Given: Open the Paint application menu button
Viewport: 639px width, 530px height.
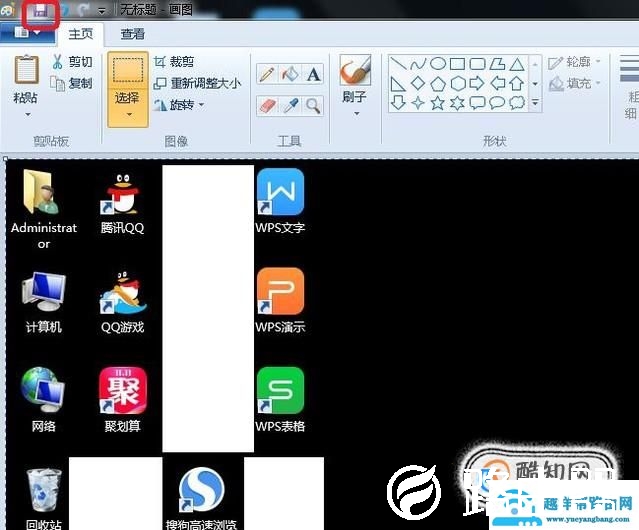Looking at the screenshot, I should click(x=27, y=32).
